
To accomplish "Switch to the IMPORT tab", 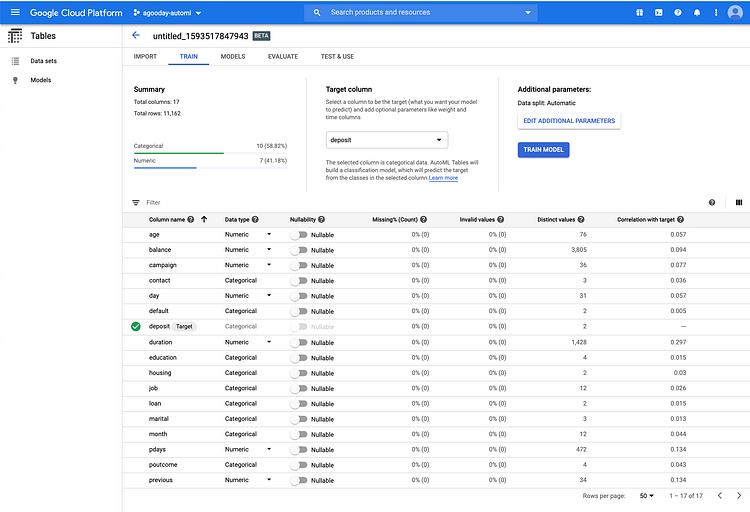I will [x=145, y=56].
